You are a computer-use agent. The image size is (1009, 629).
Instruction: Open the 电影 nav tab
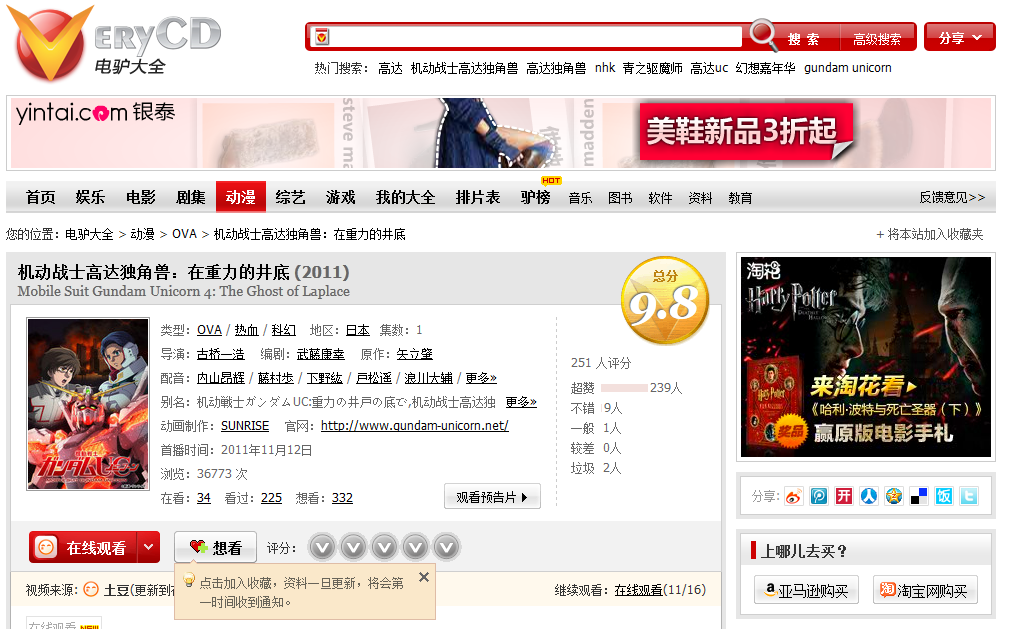[x=141, y=197]
